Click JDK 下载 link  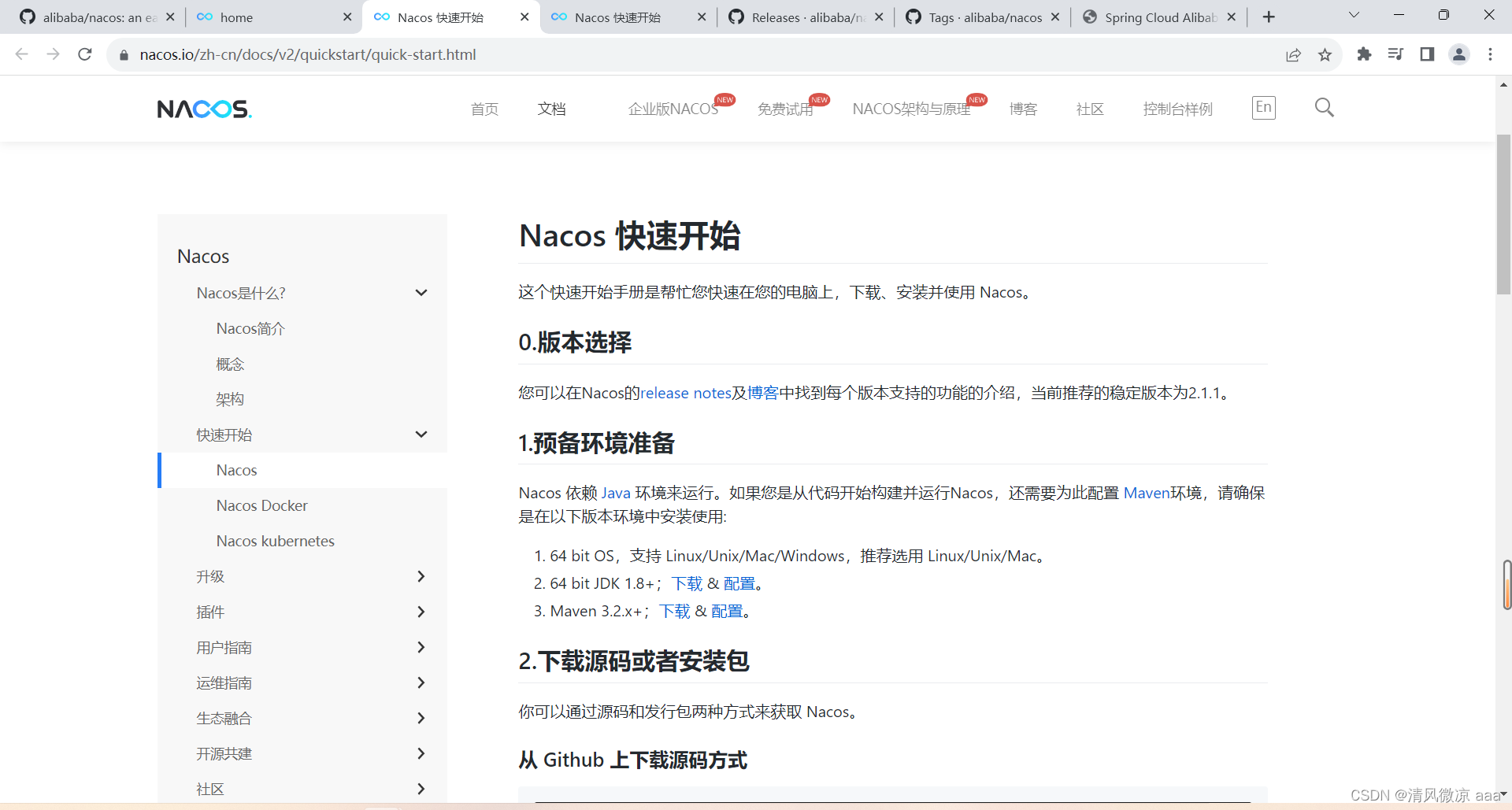click(x=687, y=583)
